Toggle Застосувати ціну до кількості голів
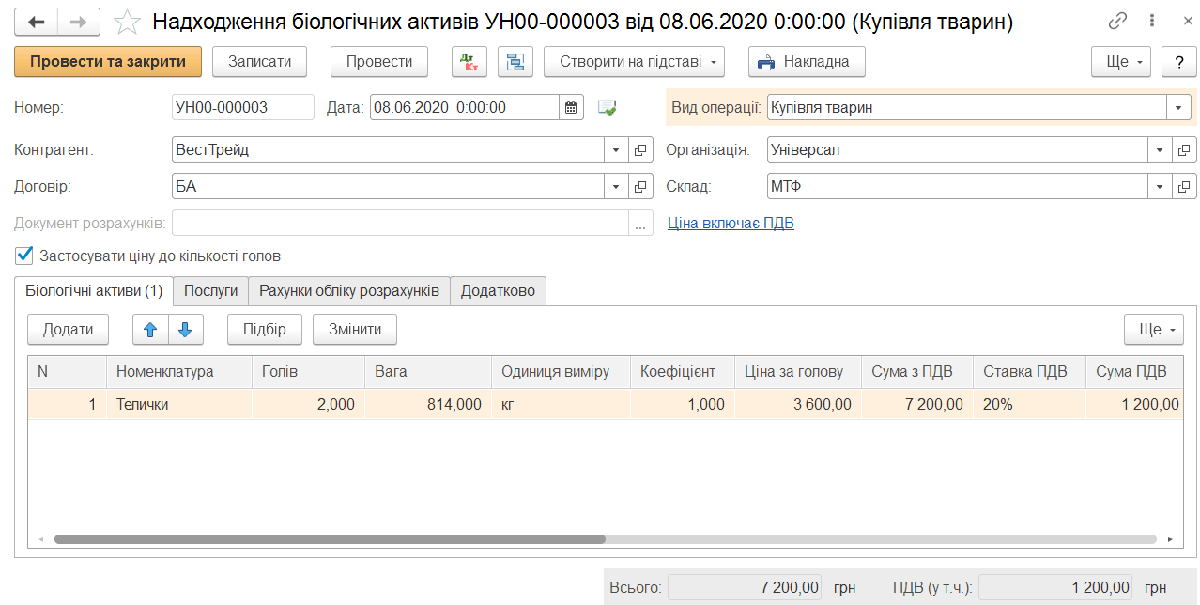 tap(25, 255)
